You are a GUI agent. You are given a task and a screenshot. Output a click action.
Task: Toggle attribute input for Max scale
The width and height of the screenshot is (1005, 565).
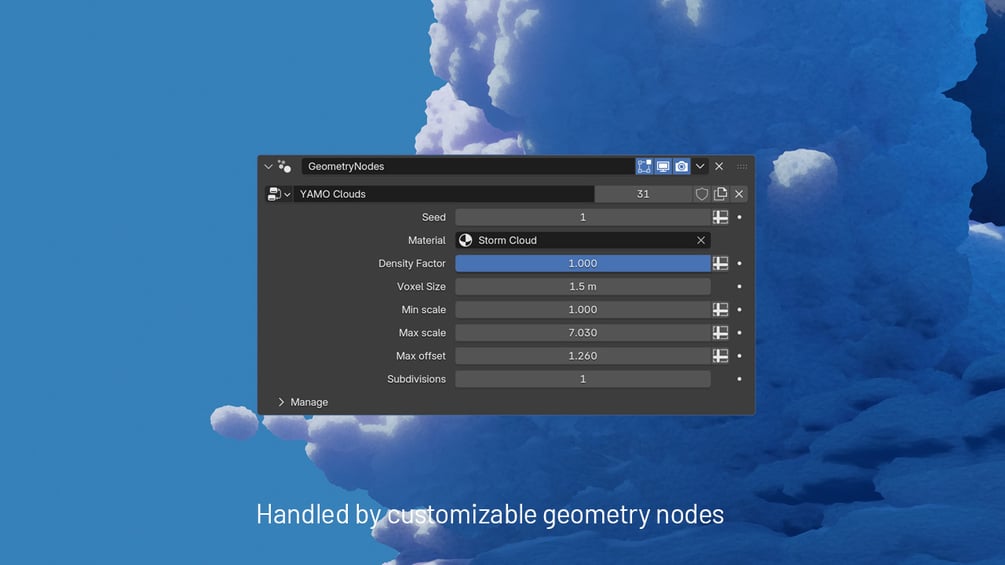(720, 332)
